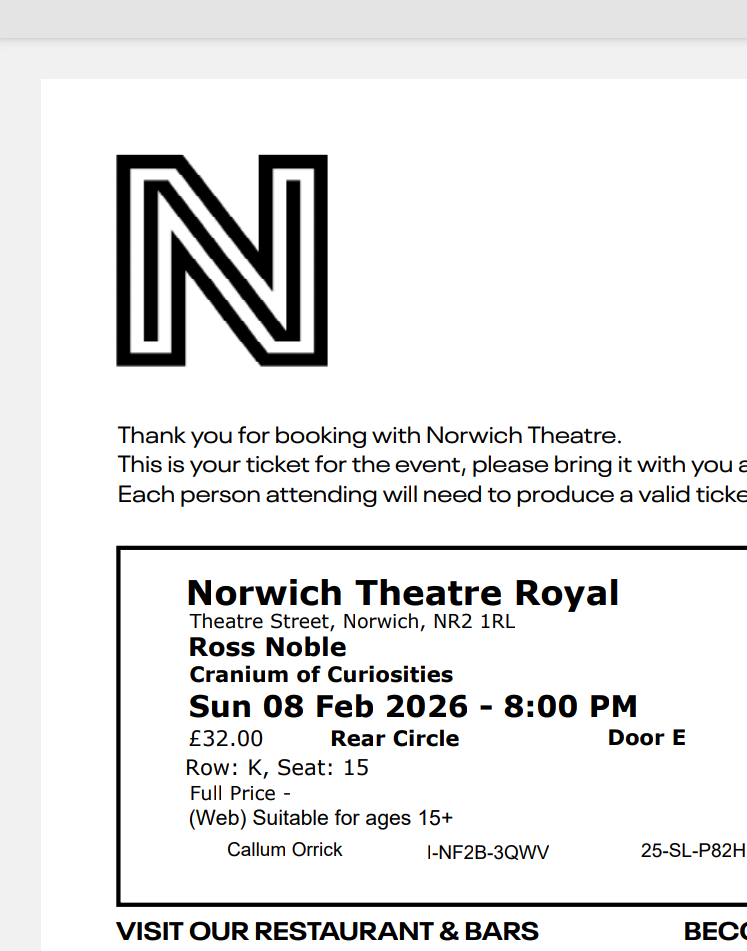Click the reference code starting 25-SL-P82H
Viewport: 747px width, 951px height.
tap(694, 850)
